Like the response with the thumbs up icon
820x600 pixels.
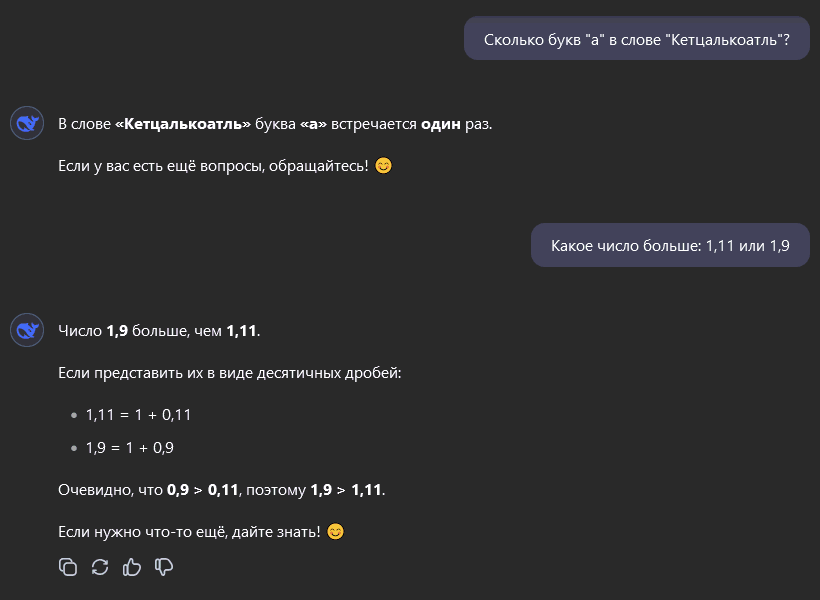point(132,567)
